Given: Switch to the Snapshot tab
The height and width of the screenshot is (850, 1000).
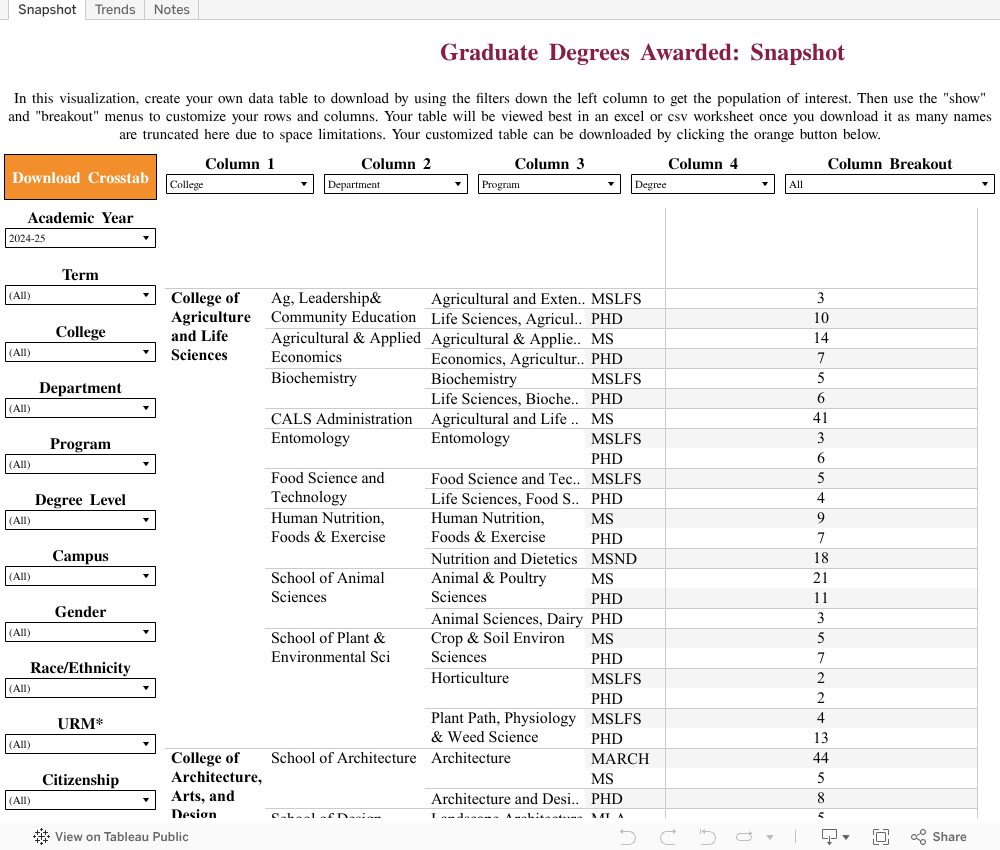Looking at the screenshot, I should pos(47,10).
